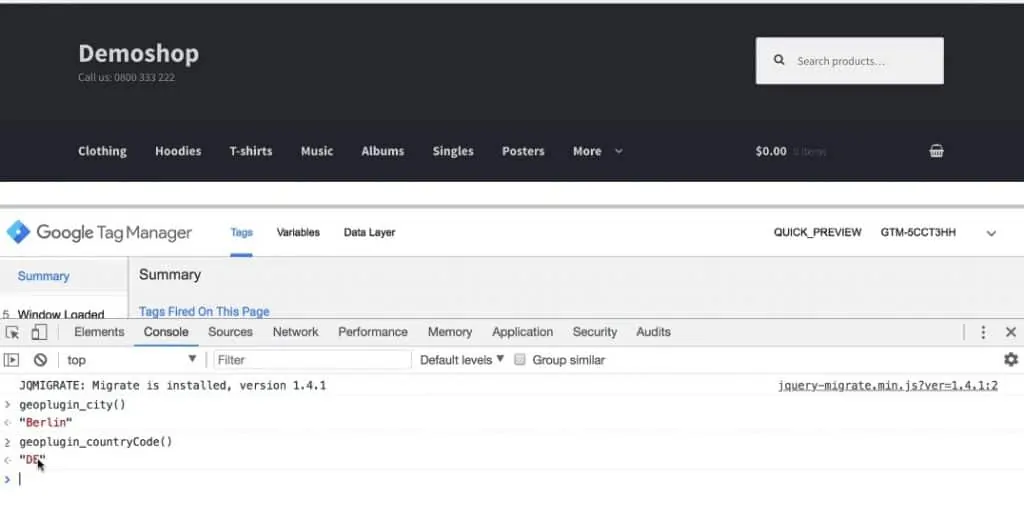Click the GTM-5CCT3HH container ID
The height and width of the screenshot is (521, 1024).
(918, 232)
